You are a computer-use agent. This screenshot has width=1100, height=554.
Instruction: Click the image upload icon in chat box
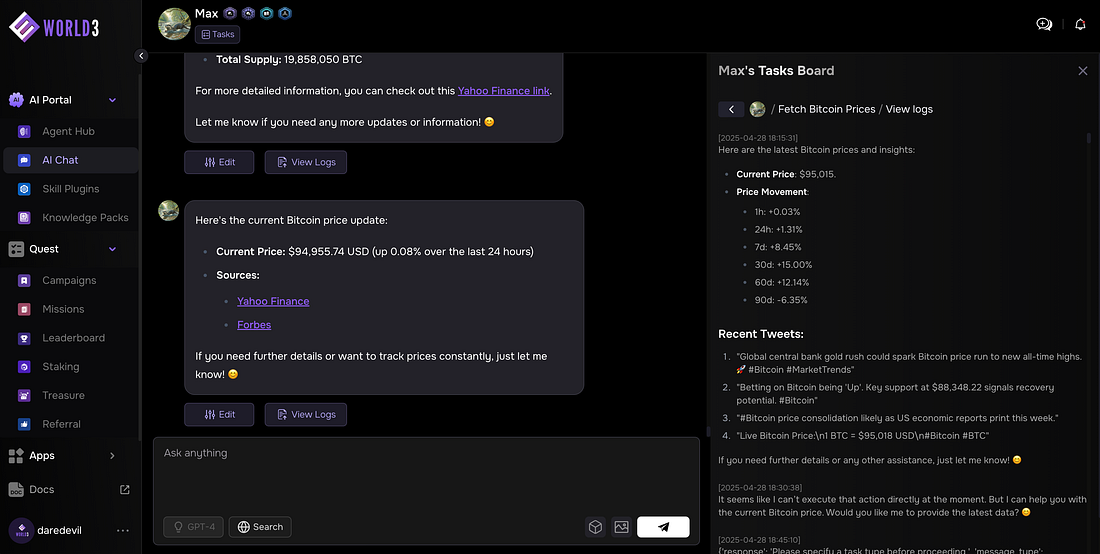pyautogui.click(x=622, y=527)
